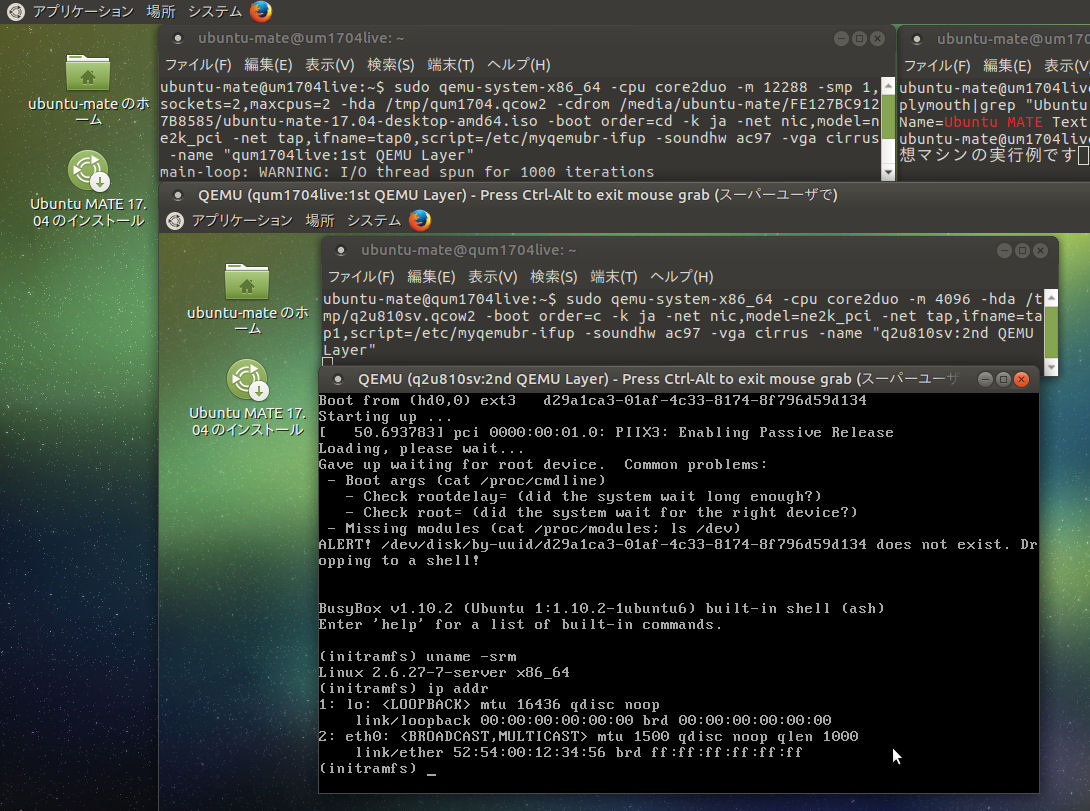Screen dimensions: 1090x811
Task: Click 'main-loop: WARNING' line in um1704live terminal
Action: click(407, 172)
